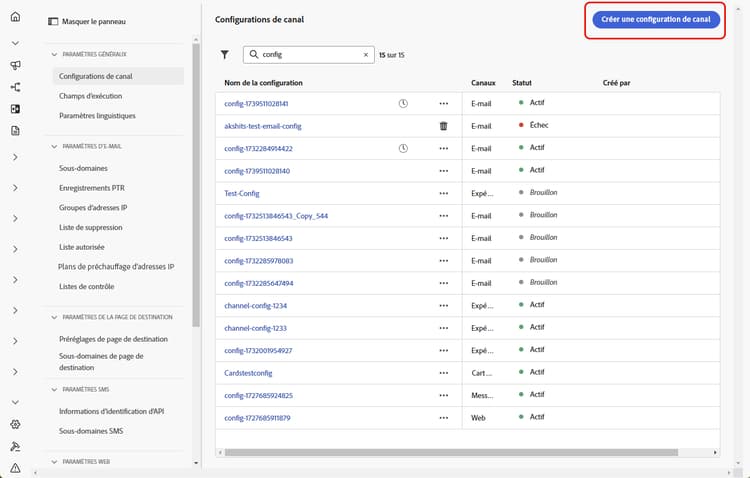
Task: Click the administration gear icon
Action: point(15,425)
